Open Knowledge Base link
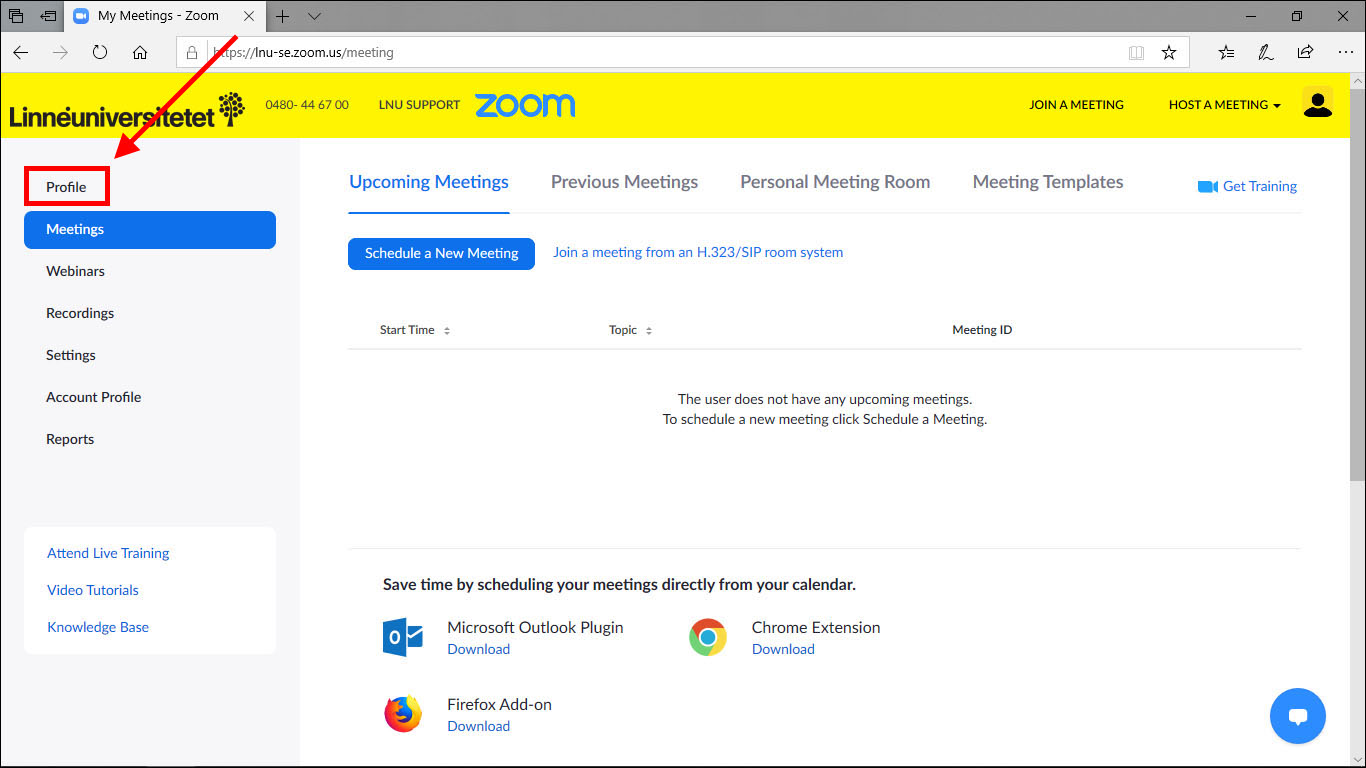Image resolution: width=1366 pixels, height=768 pixels. point(98,627)
